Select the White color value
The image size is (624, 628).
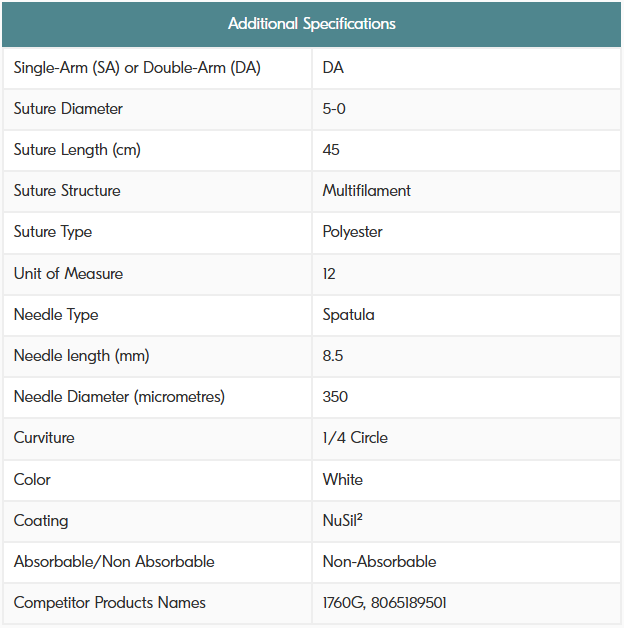click(x=343, y=480)
